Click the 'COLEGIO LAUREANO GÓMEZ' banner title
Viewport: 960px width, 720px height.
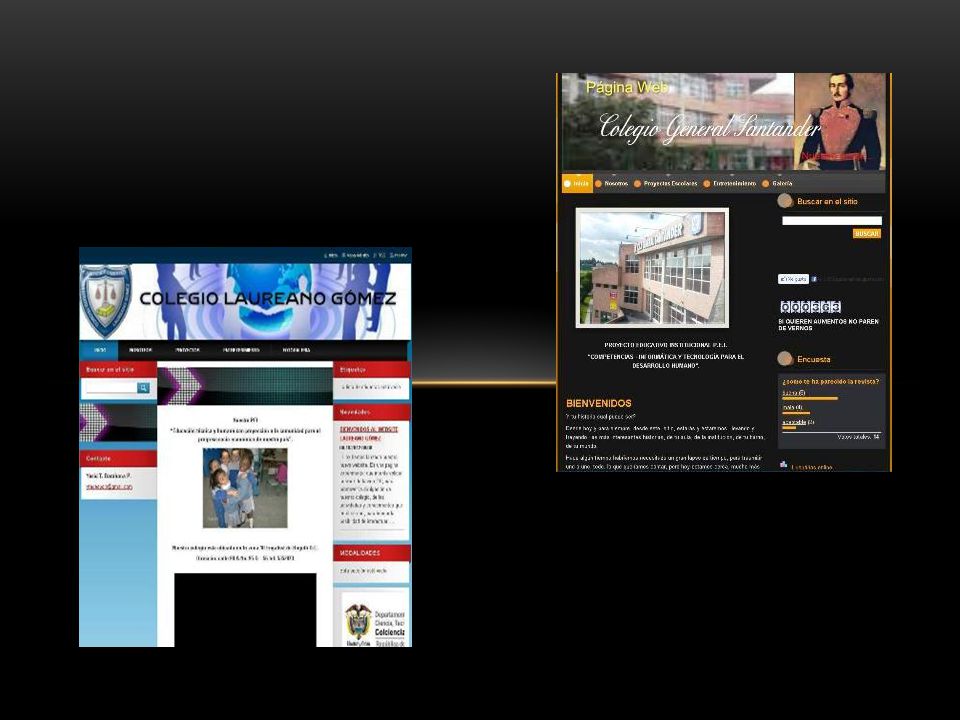coord(268,299)
